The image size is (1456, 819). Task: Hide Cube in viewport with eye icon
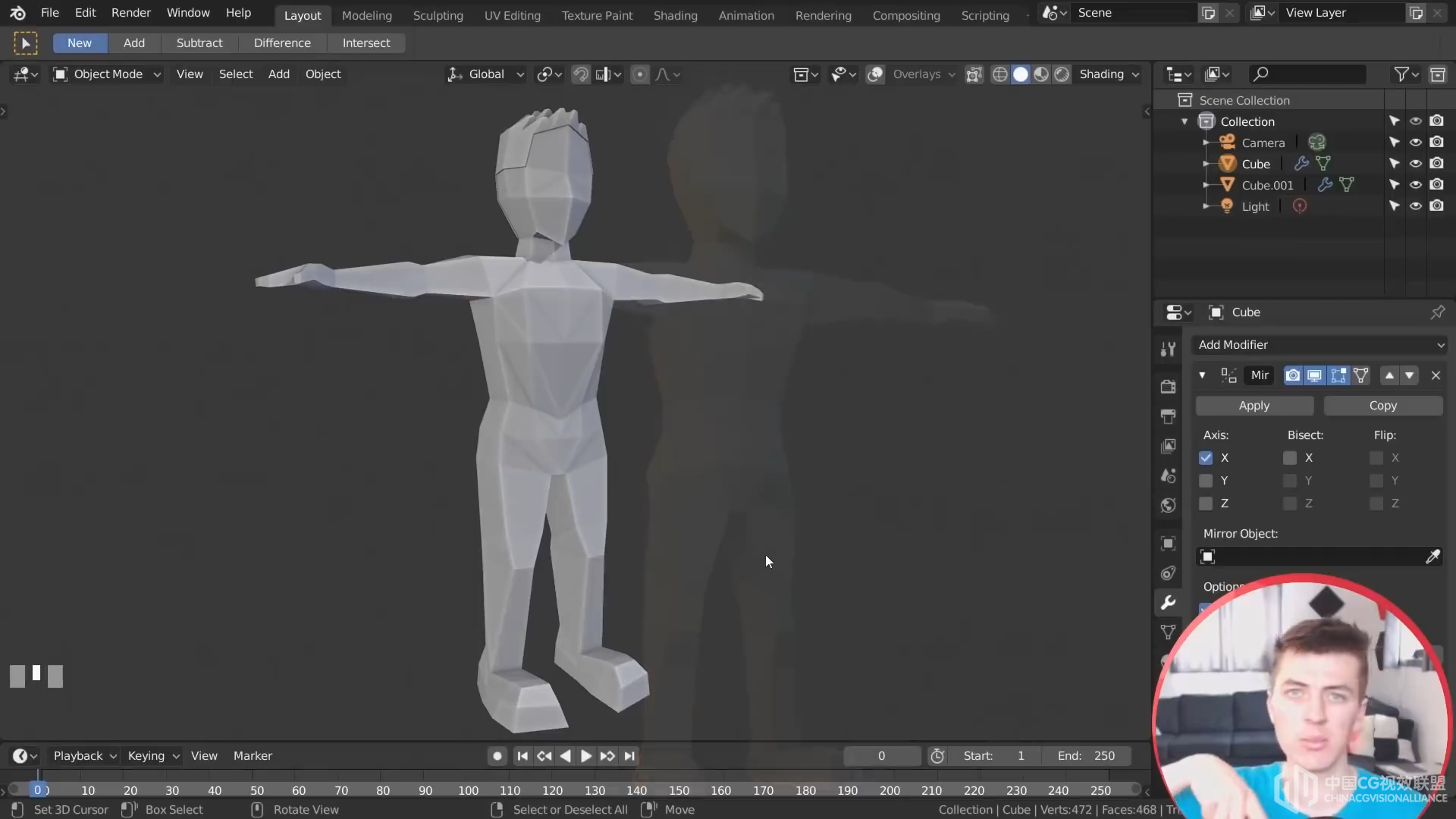click(x=1415, y=164)
